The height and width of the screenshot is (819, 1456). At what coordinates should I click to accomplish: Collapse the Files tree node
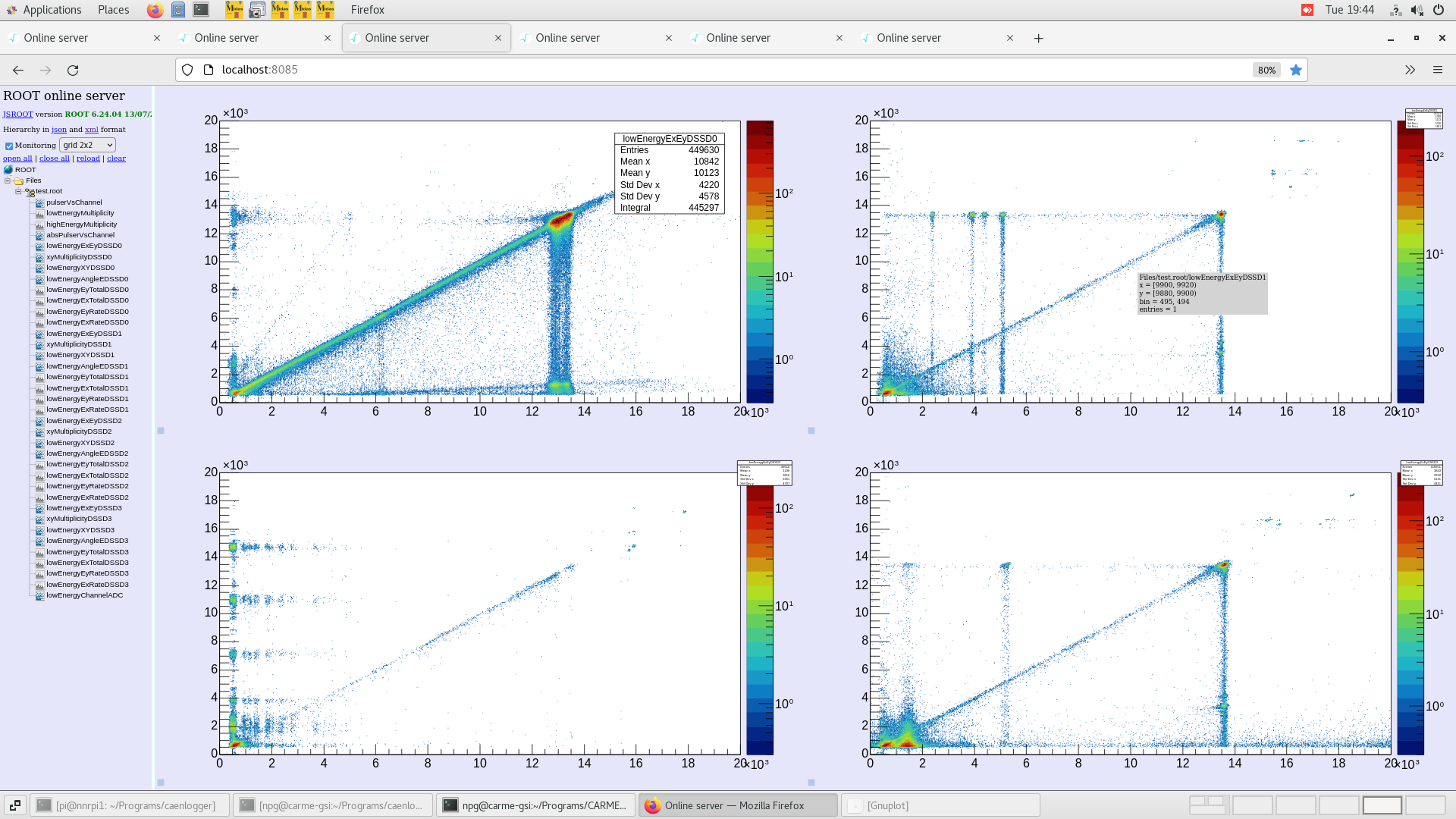pyautogui.click(x=8, y=180)
